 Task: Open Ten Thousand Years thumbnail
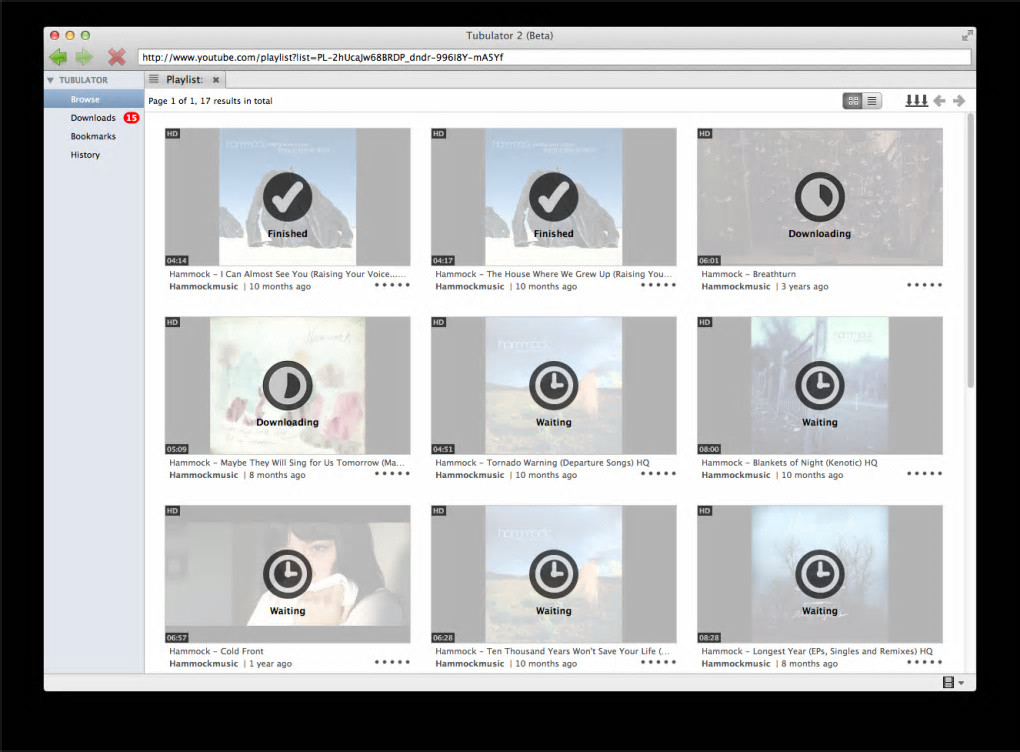[554, 574]
